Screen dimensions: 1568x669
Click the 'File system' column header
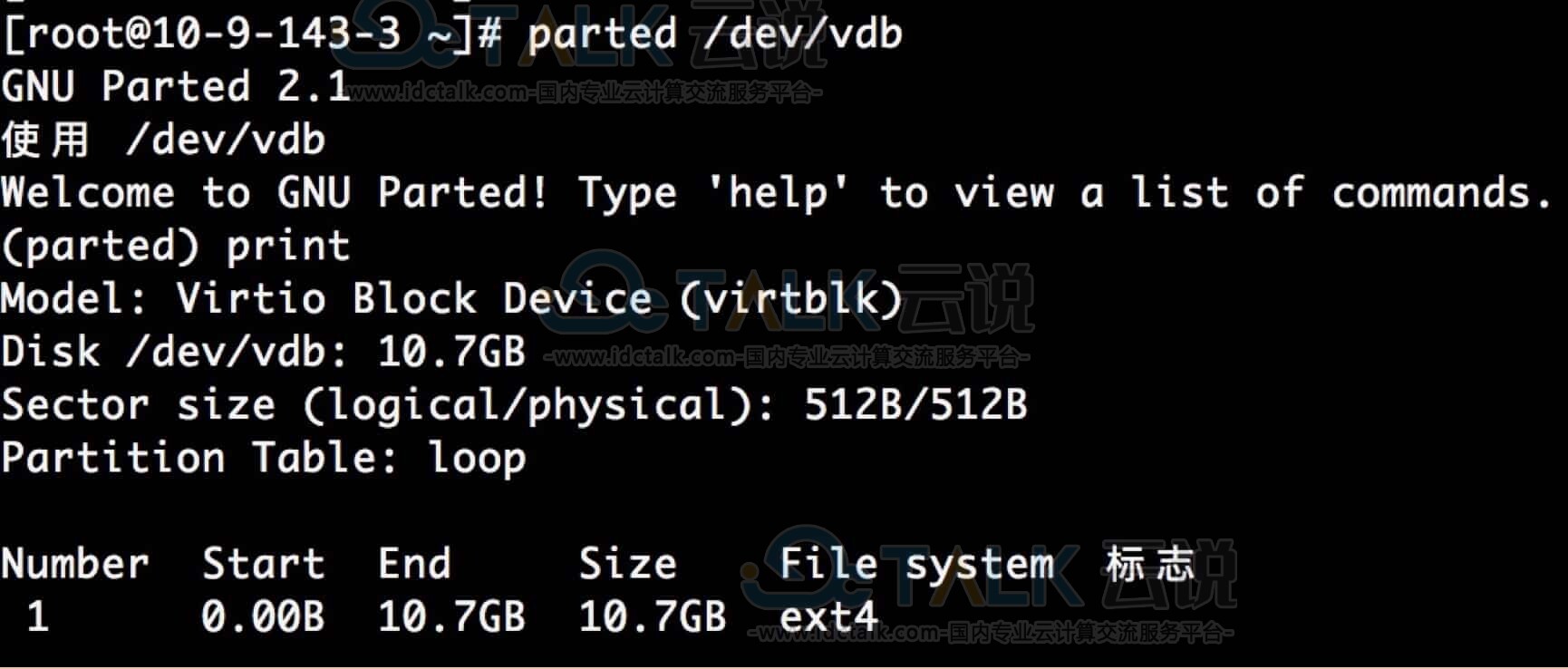917,565
